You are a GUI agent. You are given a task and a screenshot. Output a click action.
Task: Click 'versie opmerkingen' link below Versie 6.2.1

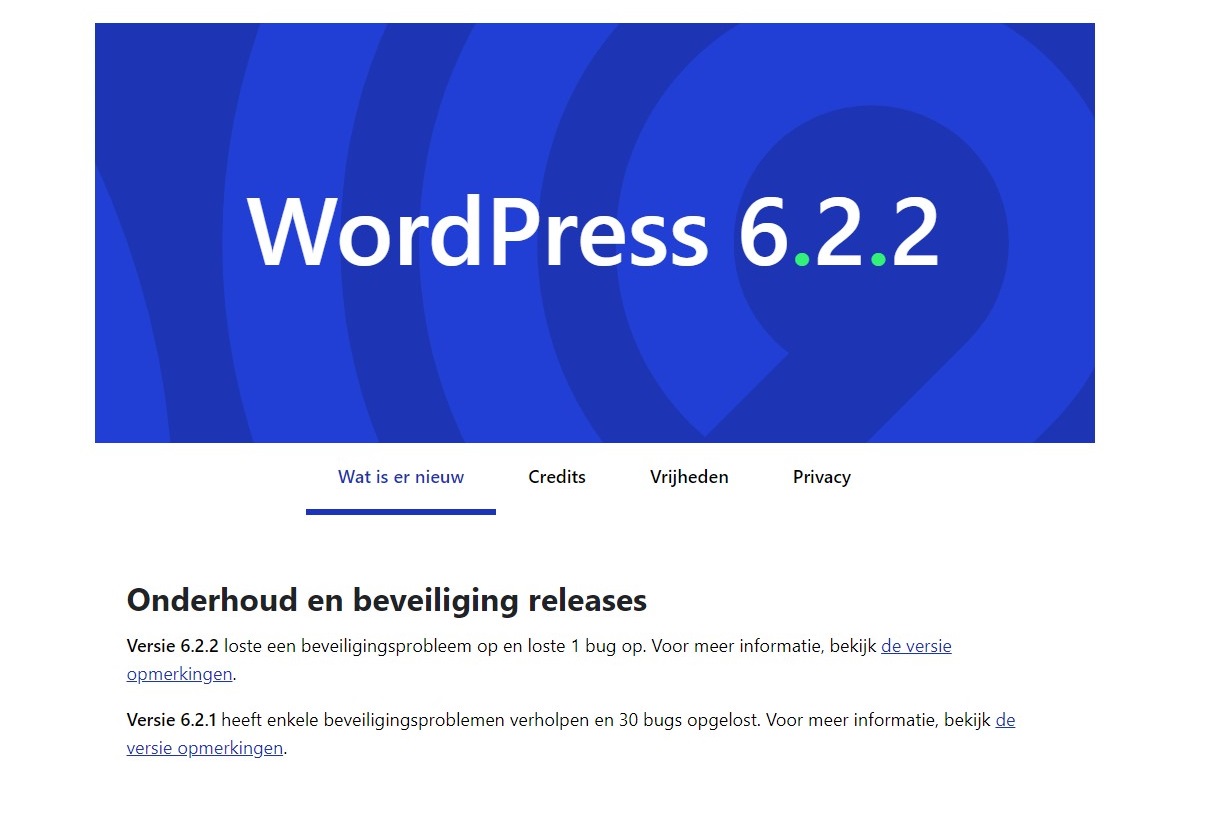(205, 748)
